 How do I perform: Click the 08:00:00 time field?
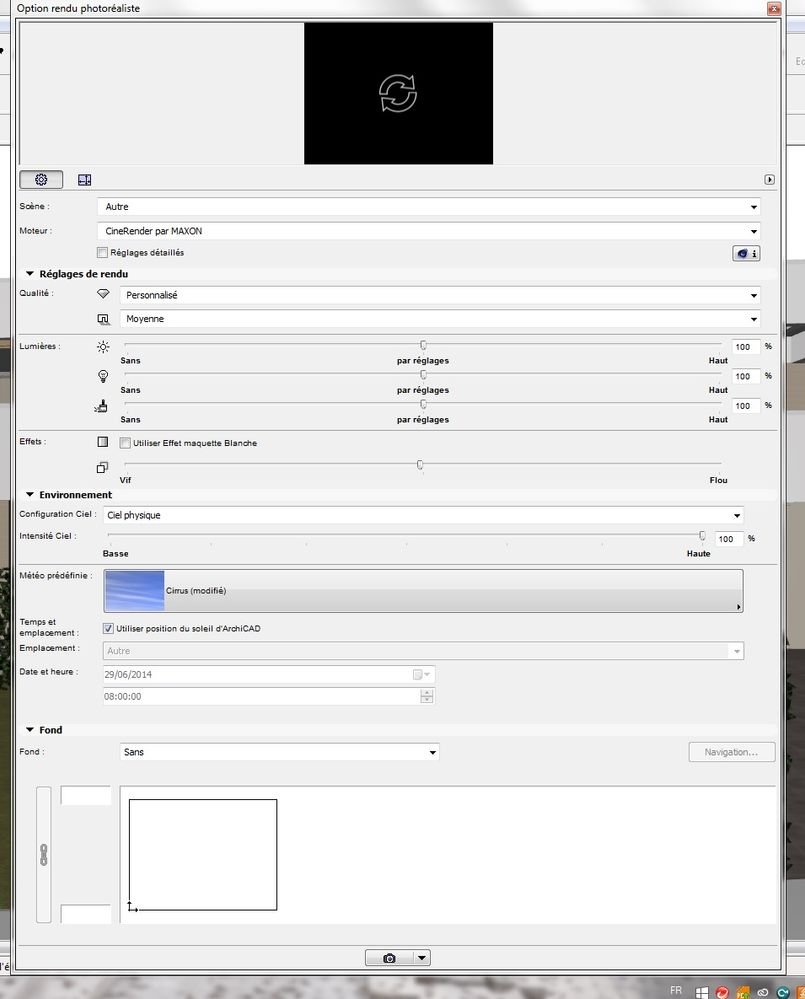(261, 696)
